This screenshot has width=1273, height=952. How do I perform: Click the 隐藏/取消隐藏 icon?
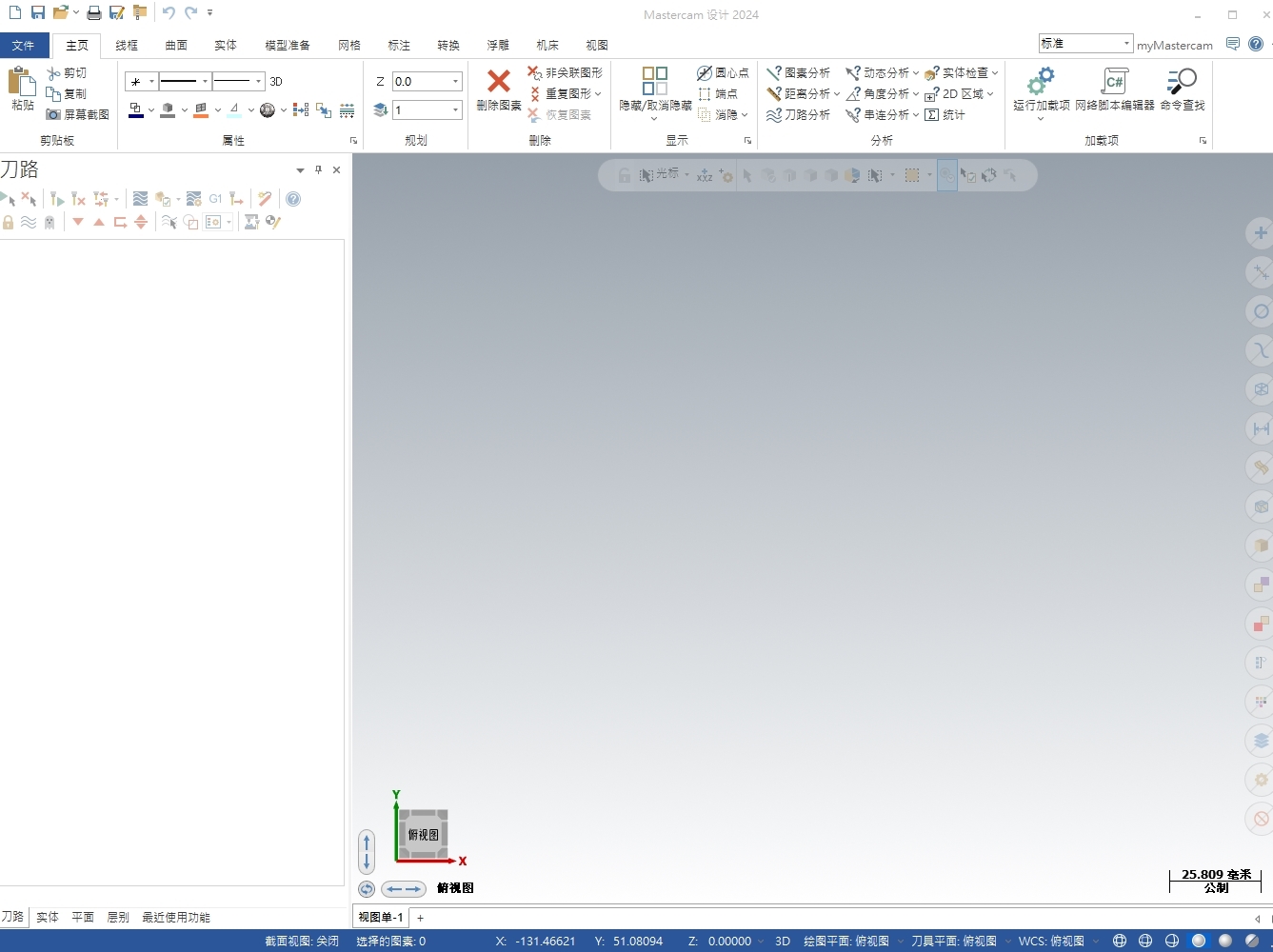pyautogui.click(x=655, y=81)
